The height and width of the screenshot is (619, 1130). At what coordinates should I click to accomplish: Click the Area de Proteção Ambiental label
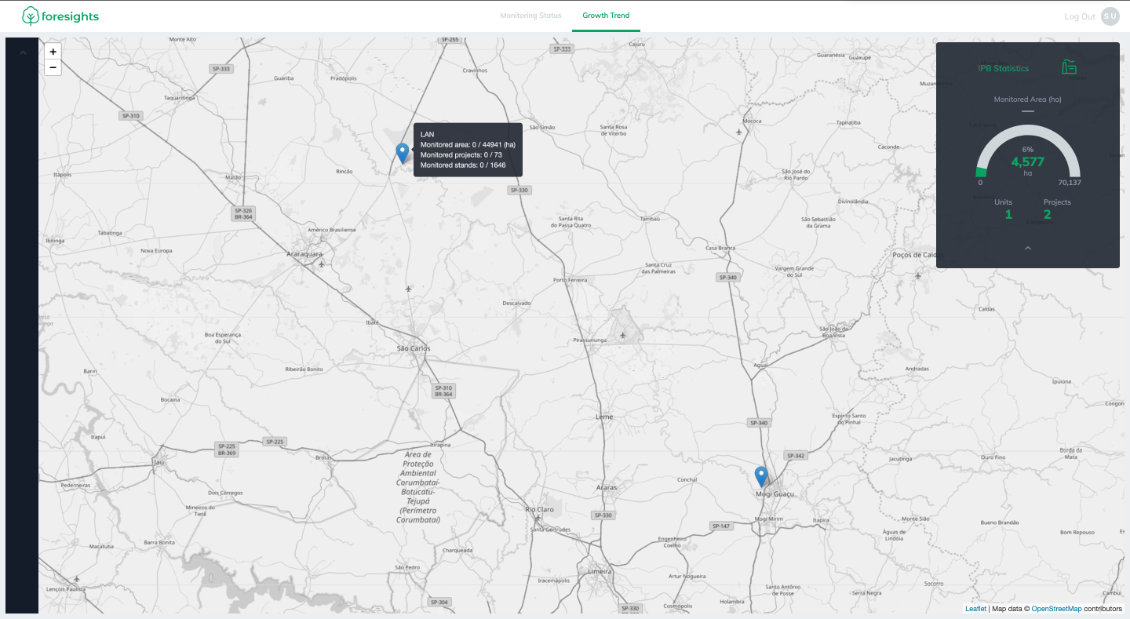pyautogui.click(x=418, y=487)
